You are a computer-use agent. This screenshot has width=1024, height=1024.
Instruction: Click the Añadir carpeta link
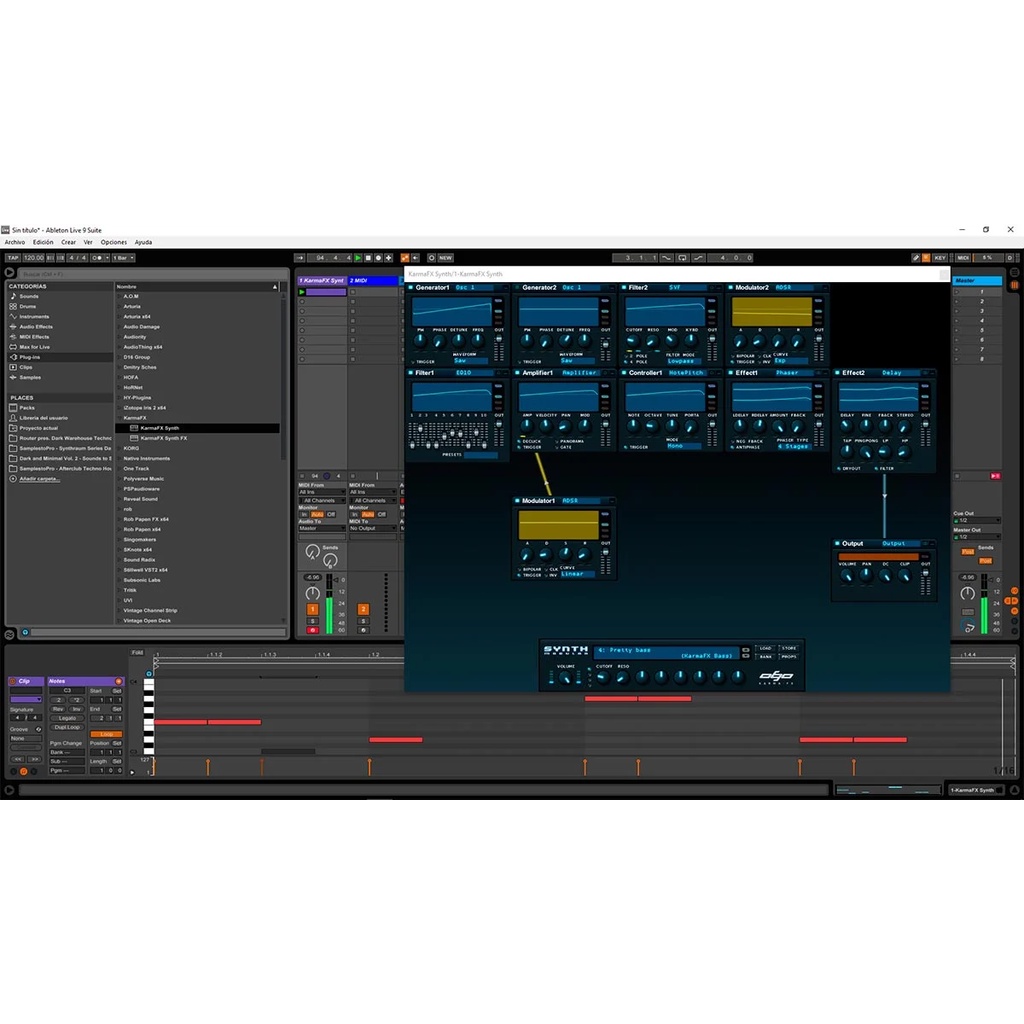(x=39, y=479)
